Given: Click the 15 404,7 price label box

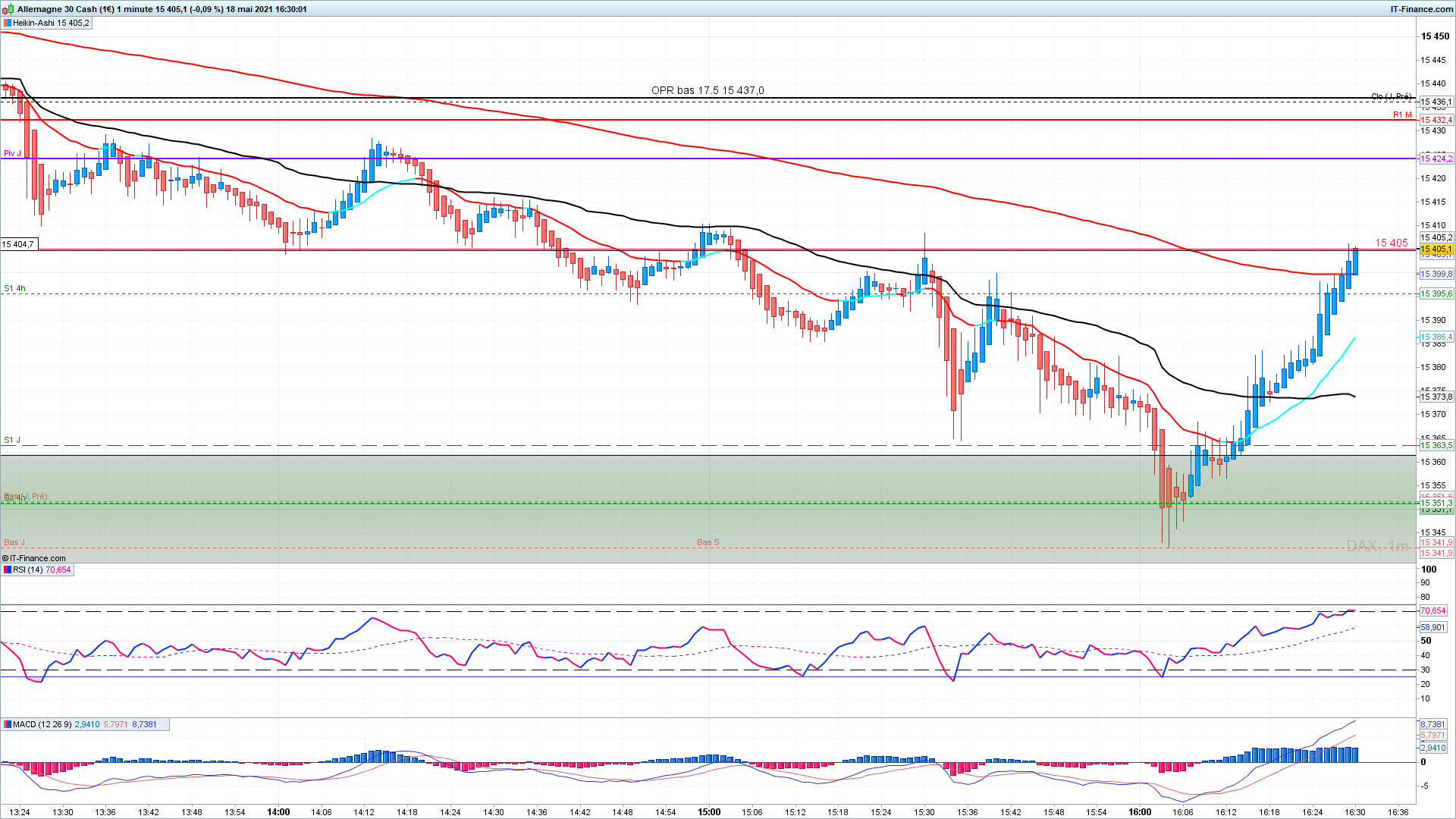Looking at the screenshot, I should pos(18,244).
